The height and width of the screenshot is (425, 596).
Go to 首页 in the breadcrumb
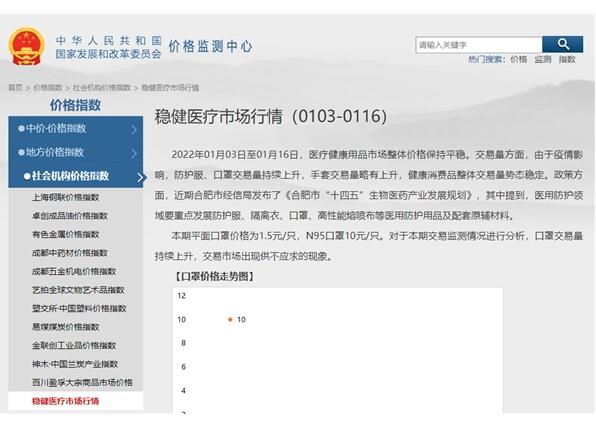click(16, 88)
